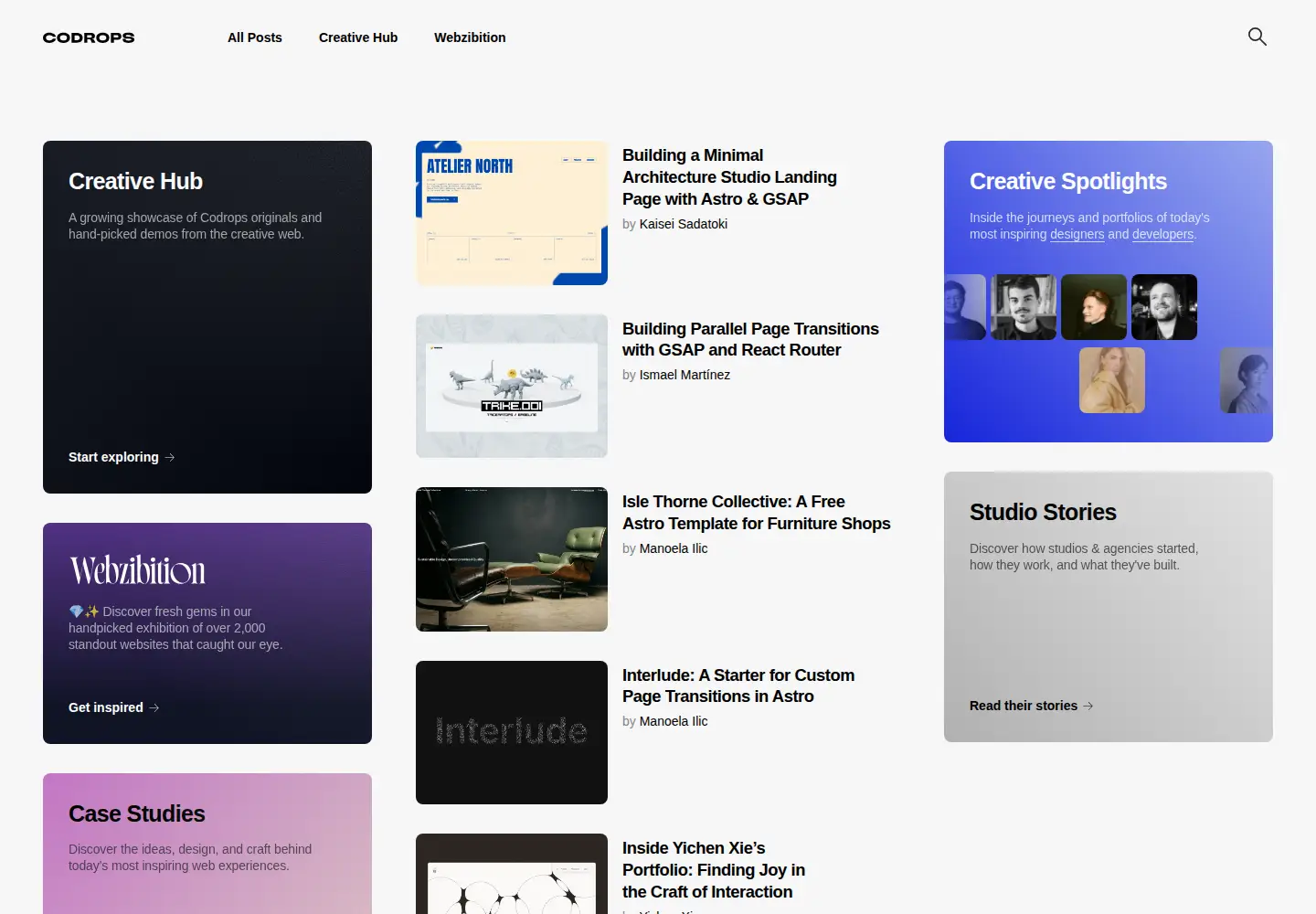The width and height of the screenshot is (1316, 914).
Task: Click the Studio Stories card heading
Action: pyautogui.click(x=1043, y=512)
